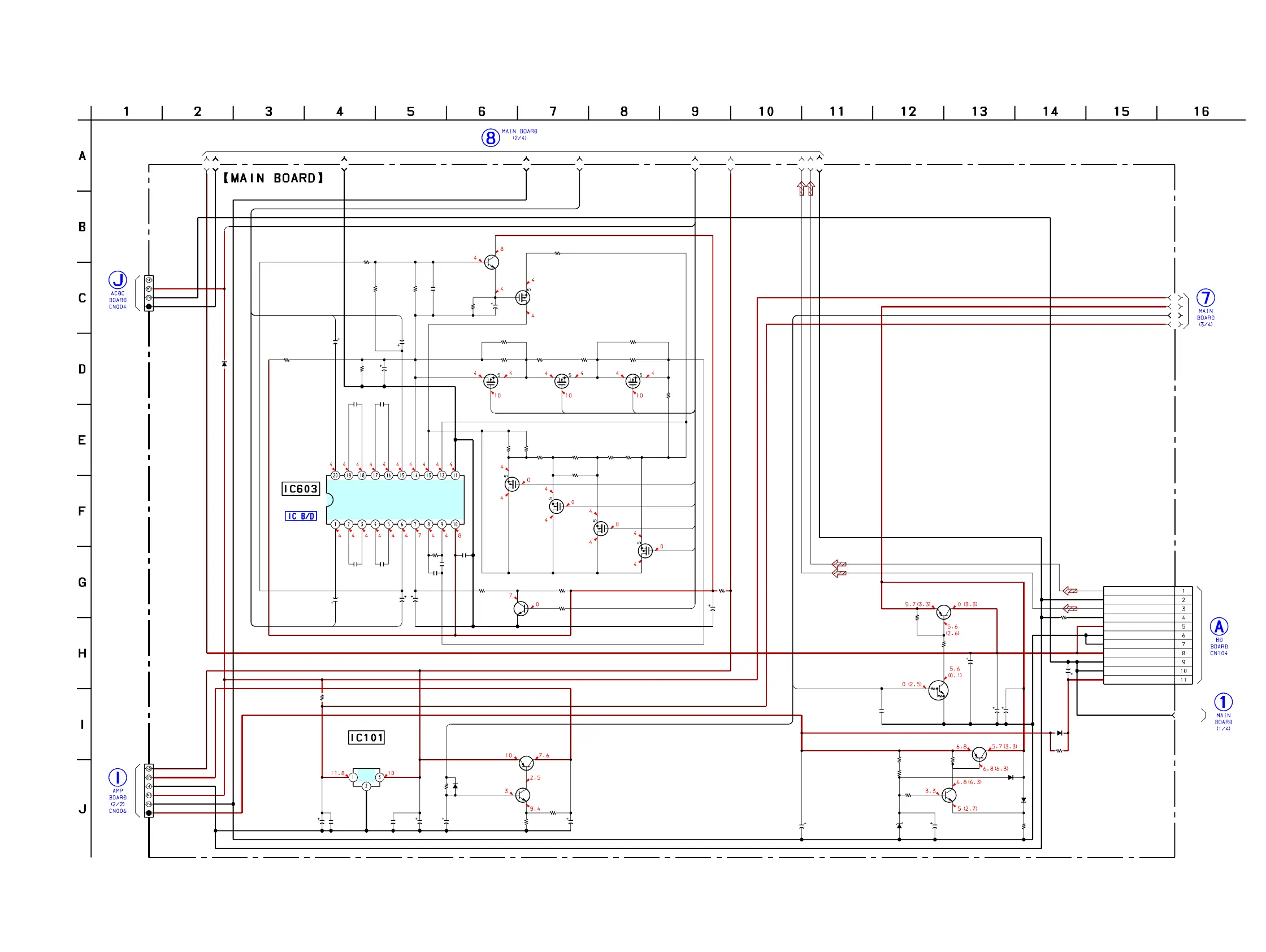The width and height of the screenshot is (1266, 952).
Task: Click the IC603 boxed label
Action: 301,489
